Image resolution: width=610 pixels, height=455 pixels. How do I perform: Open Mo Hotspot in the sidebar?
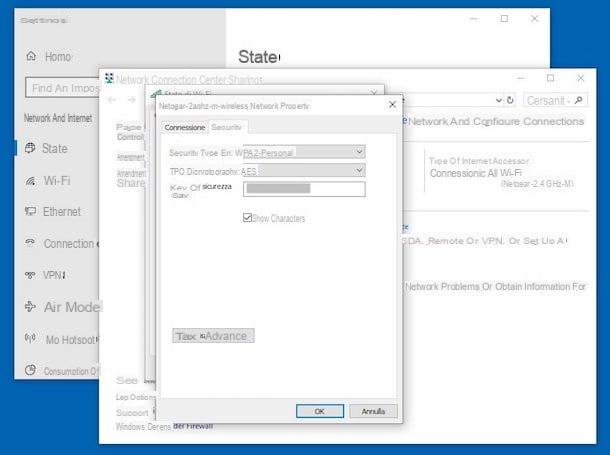tap(61, 340)
